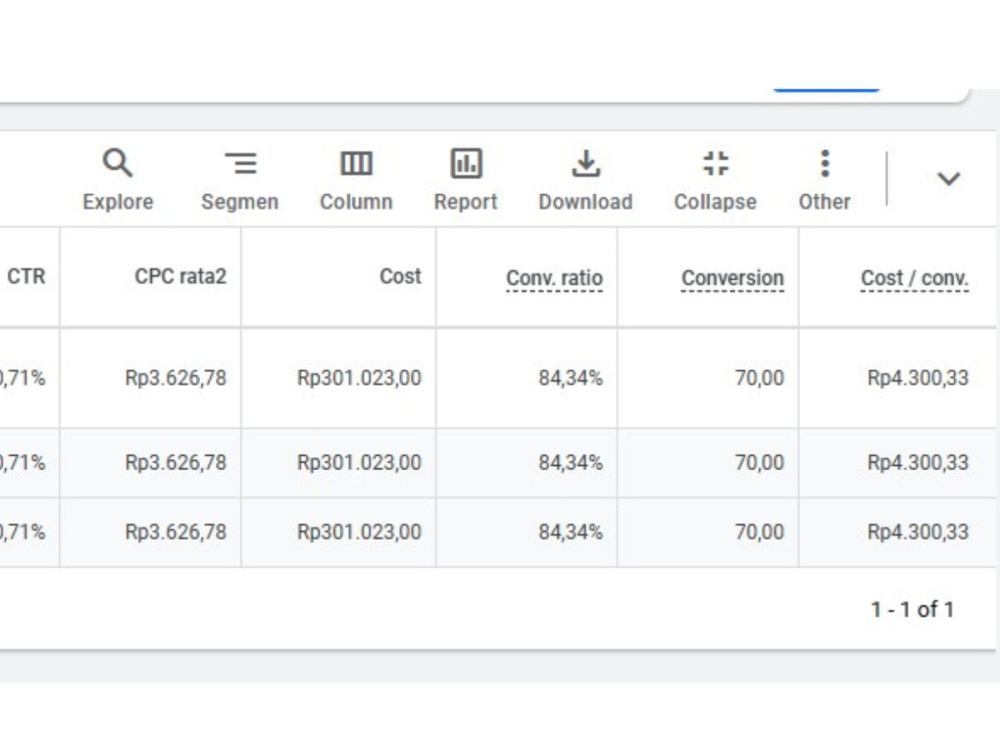Select first row CPC value Rp3.626,78
Screen dimensions: 1000x750
coord(175,378)
